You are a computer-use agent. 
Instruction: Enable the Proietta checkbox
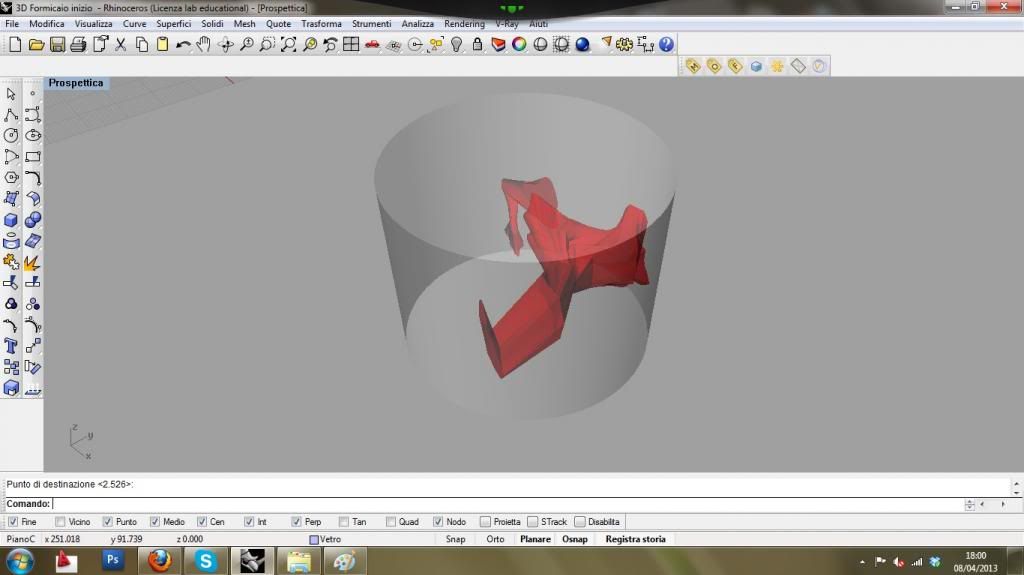(485, 521)
